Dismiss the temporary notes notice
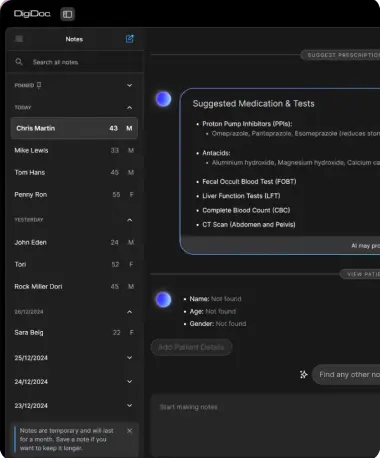The width and height of the screenshot is (380, 458). [130, 431]
